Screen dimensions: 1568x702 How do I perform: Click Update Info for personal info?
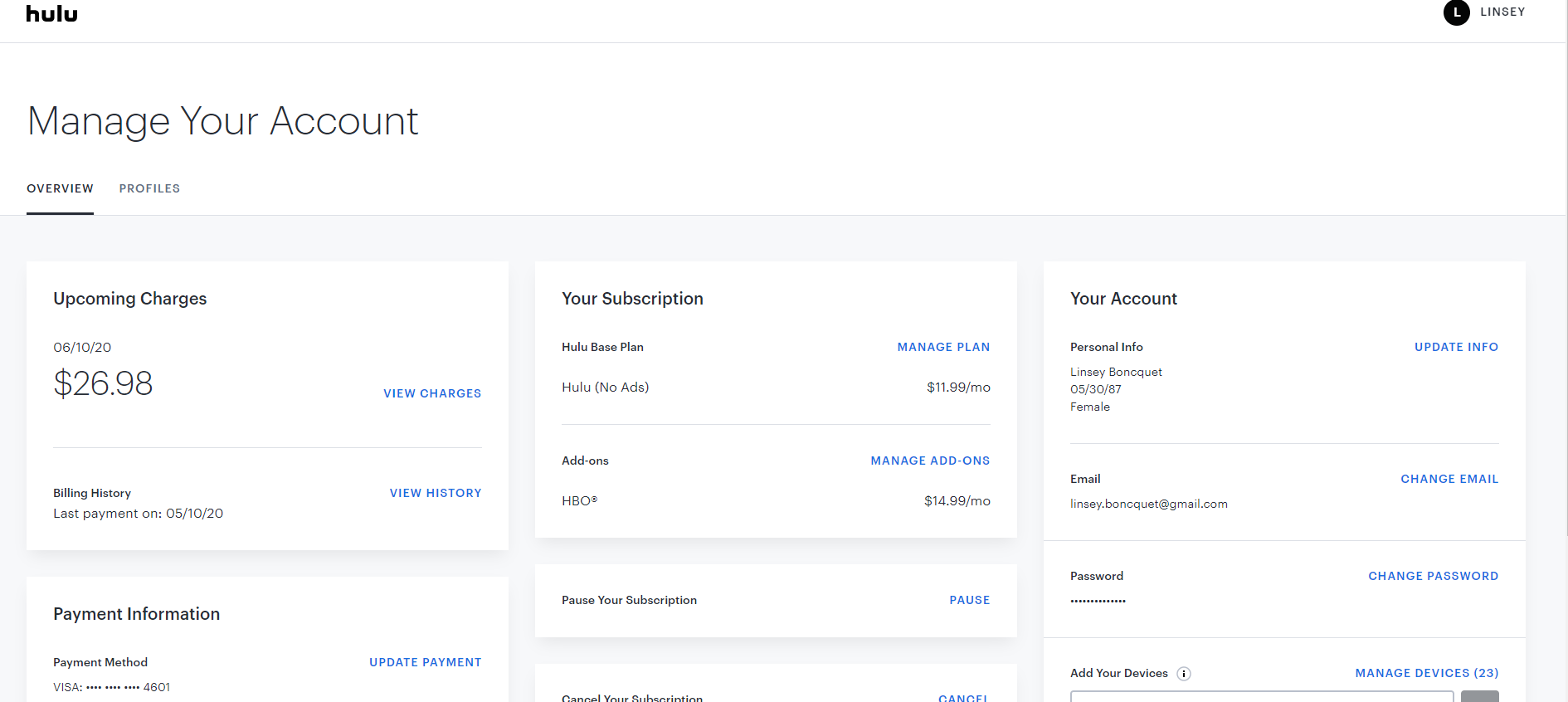tap(1456, 347)
